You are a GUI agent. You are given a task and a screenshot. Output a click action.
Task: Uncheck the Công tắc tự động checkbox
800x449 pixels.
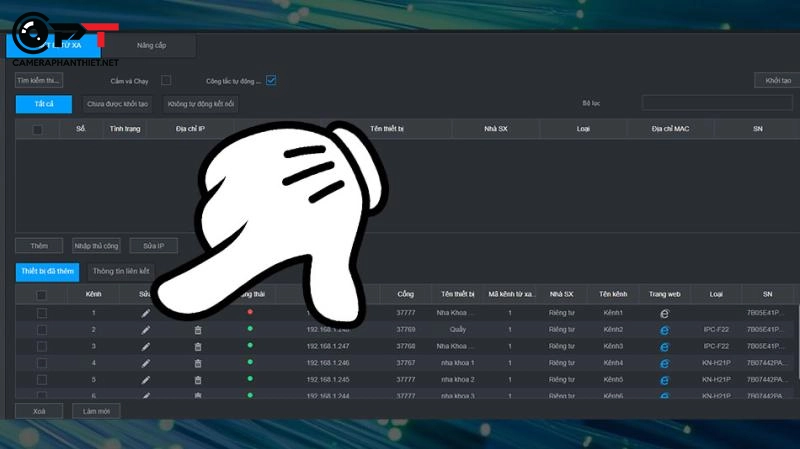[271, 80]
